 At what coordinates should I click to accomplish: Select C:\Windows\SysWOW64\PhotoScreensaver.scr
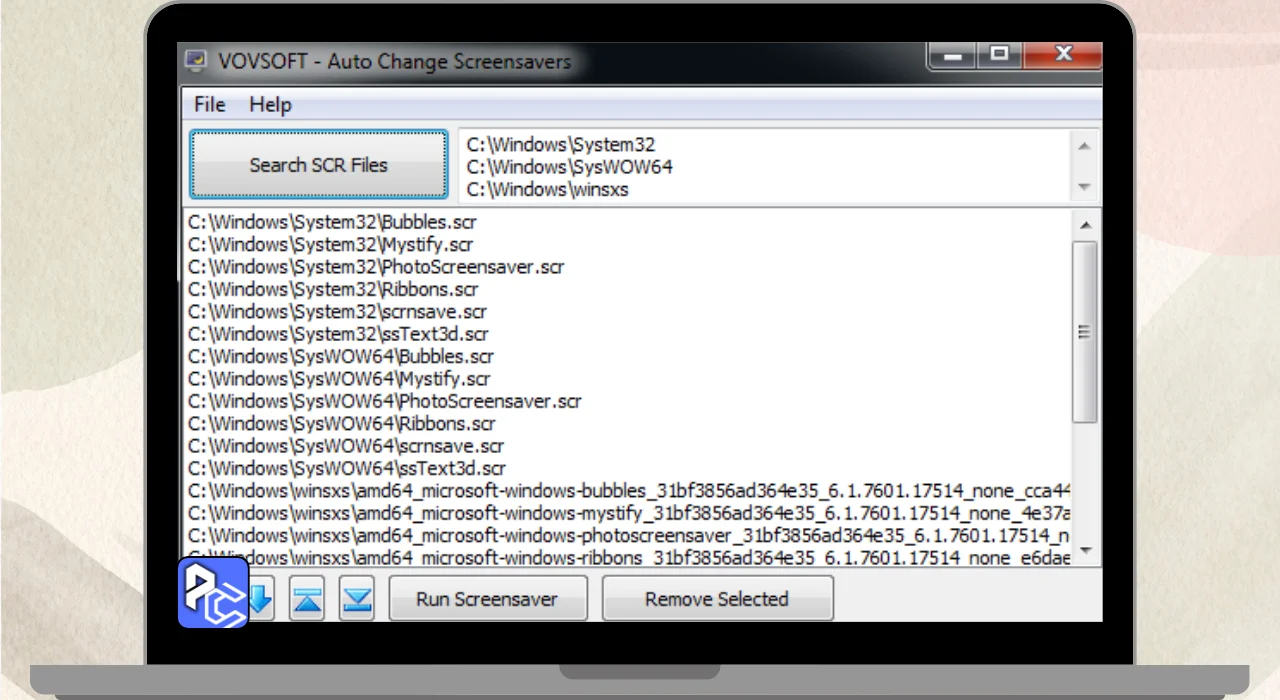coord(385,401)
